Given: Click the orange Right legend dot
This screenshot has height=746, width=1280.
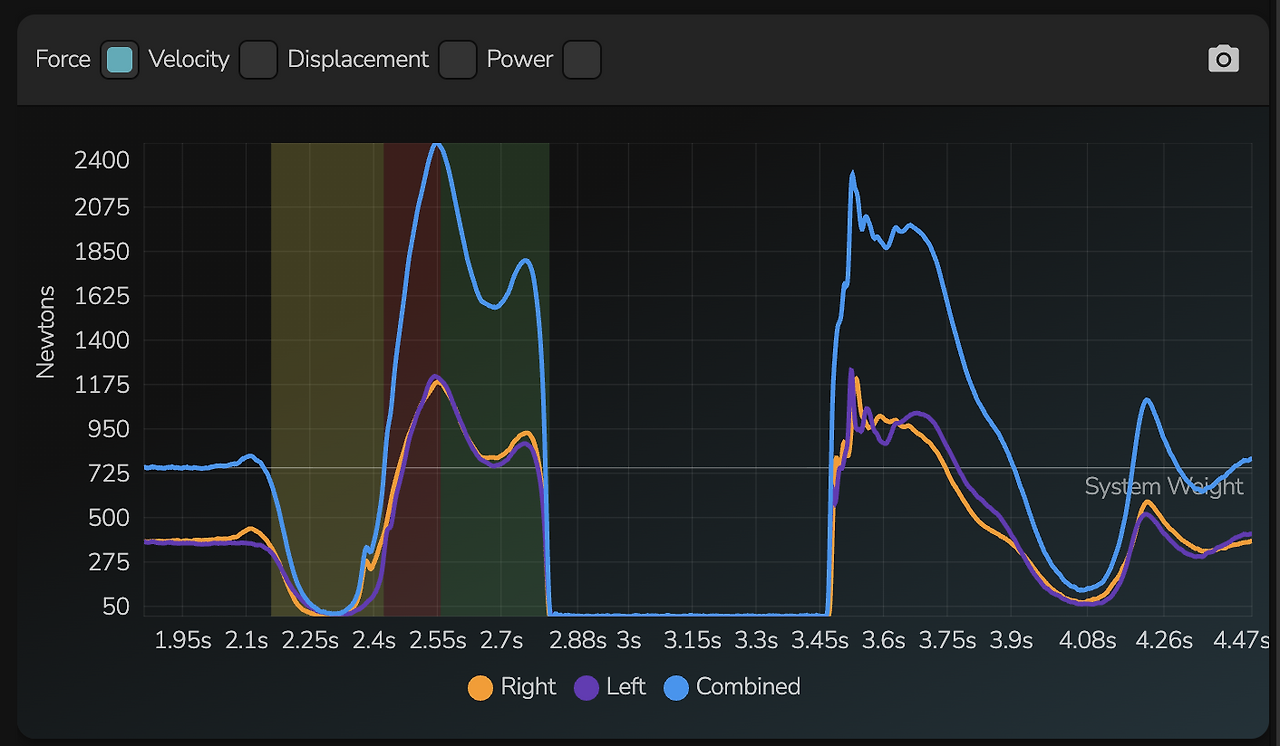Looking at the screenshot, I should tap(481, 688).
